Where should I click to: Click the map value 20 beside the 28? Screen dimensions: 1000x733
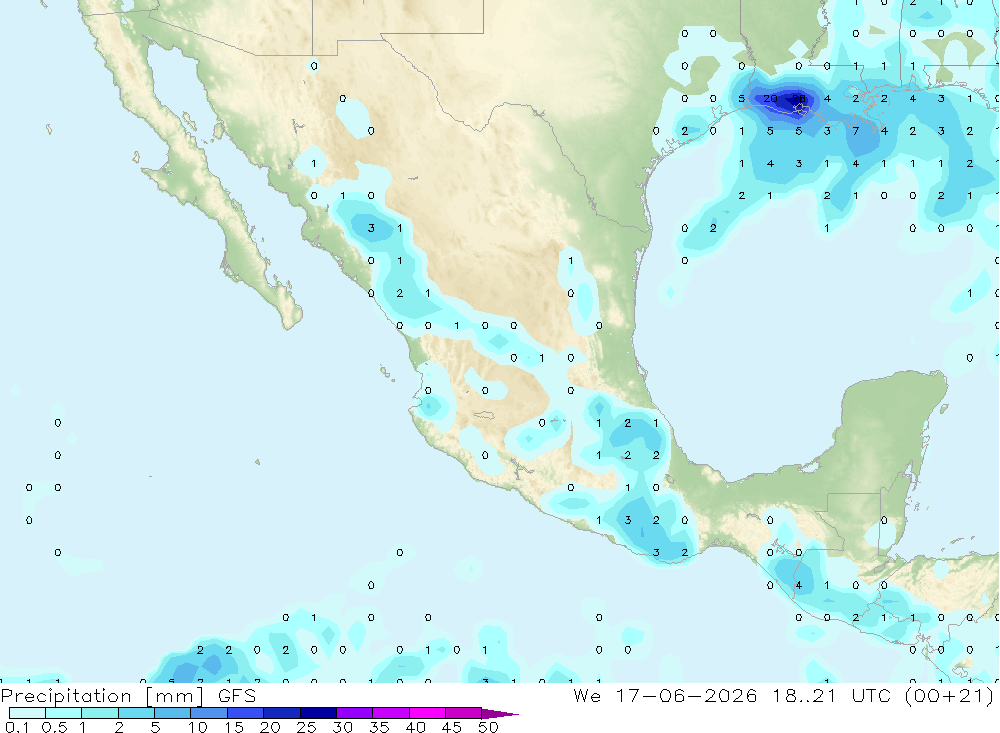(770, 98)
